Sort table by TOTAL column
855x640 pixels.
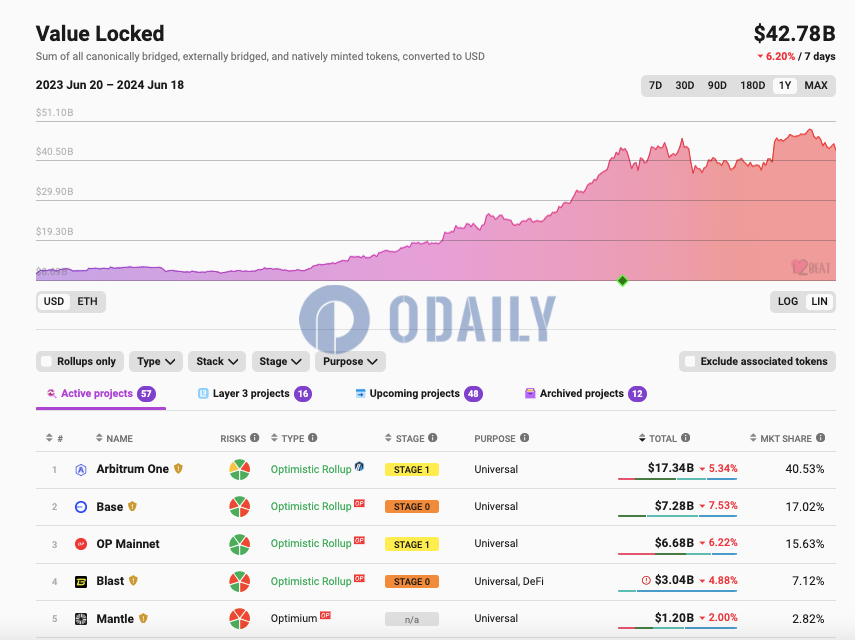pos(658,438)
